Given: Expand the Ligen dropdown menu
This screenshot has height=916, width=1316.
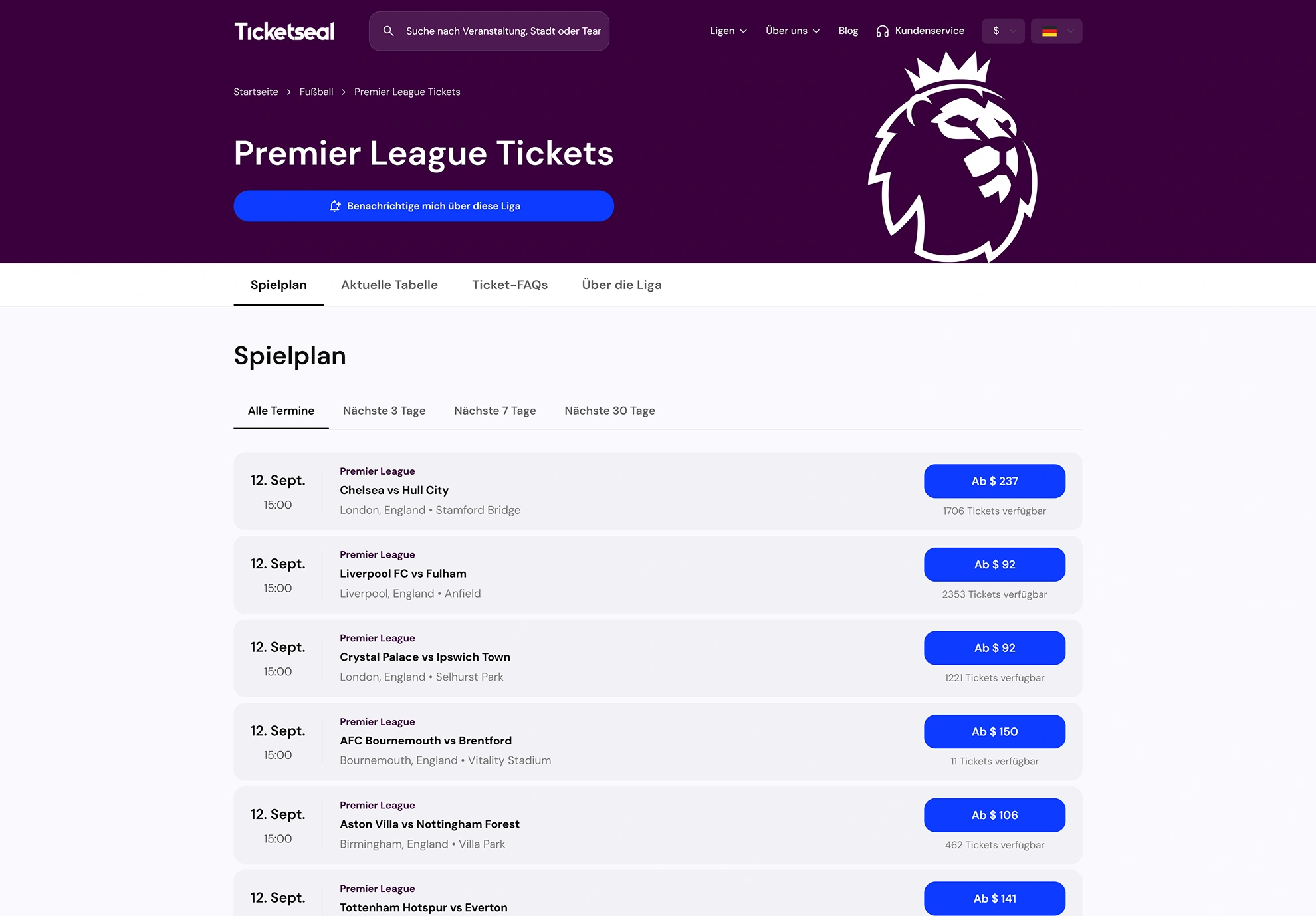Looking at the screenshot, I should (x=728, y=31).
